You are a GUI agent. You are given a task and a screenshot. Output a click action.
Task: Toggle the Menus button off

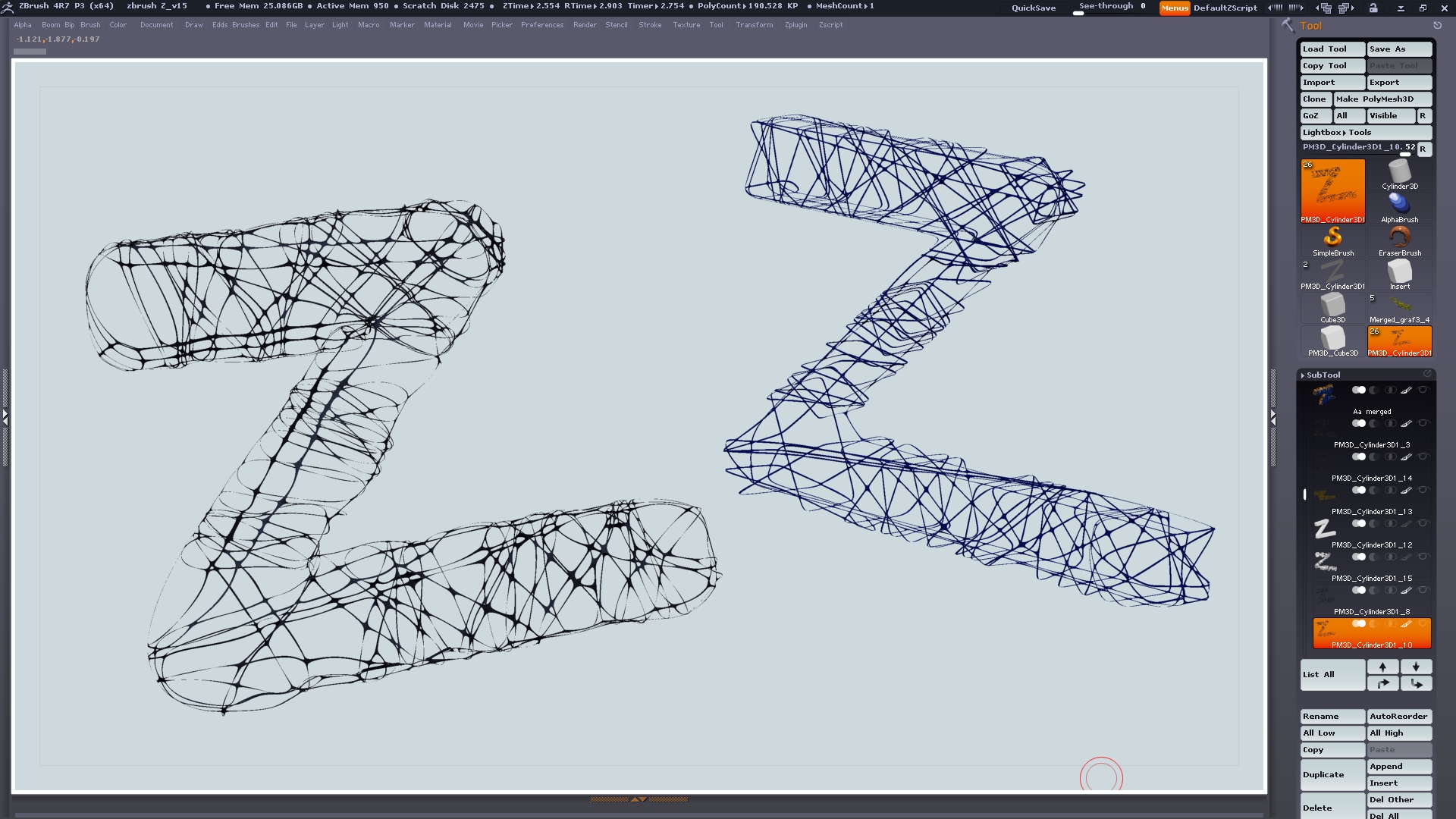tap(1174, 8)
